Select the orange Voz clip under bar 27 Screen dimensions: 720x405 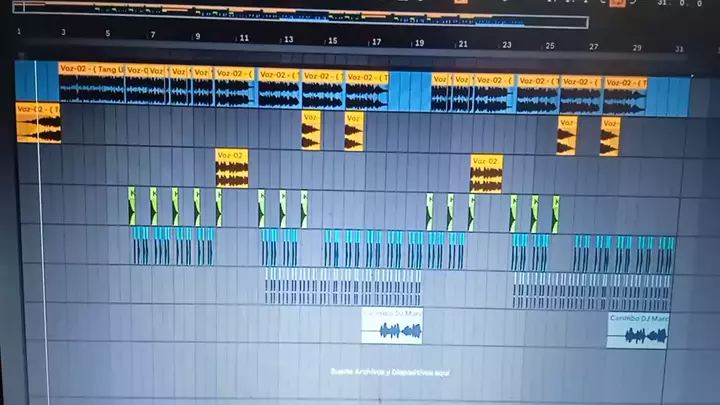coord(610,137)
